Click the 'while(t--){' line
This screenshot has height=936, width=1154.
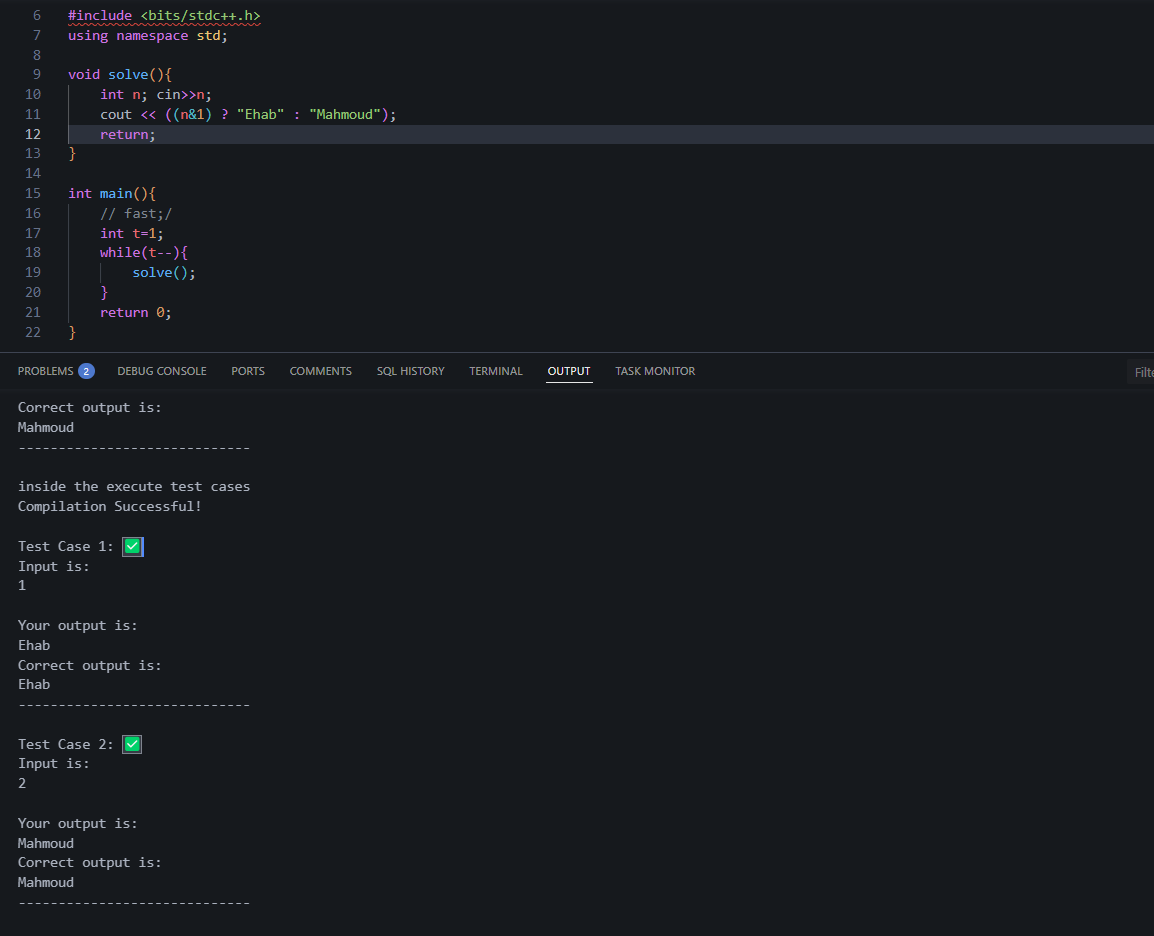pyautogui.click(x=144, y=253)
